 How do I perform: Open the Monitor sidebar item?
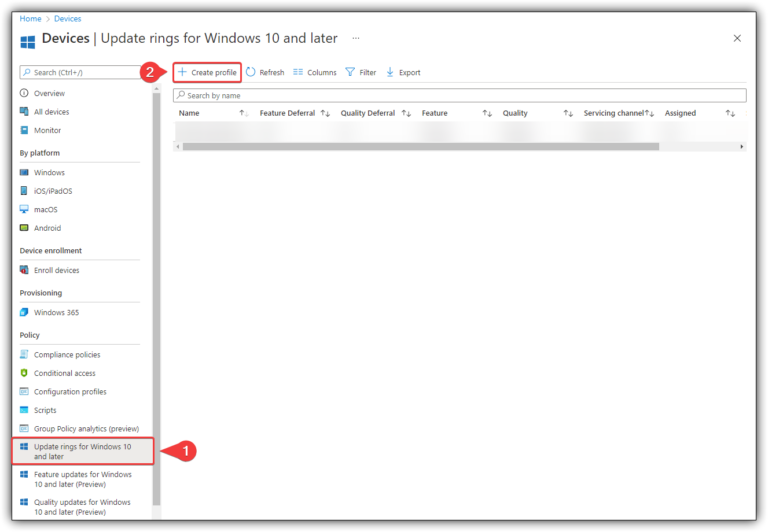(47, 130)
